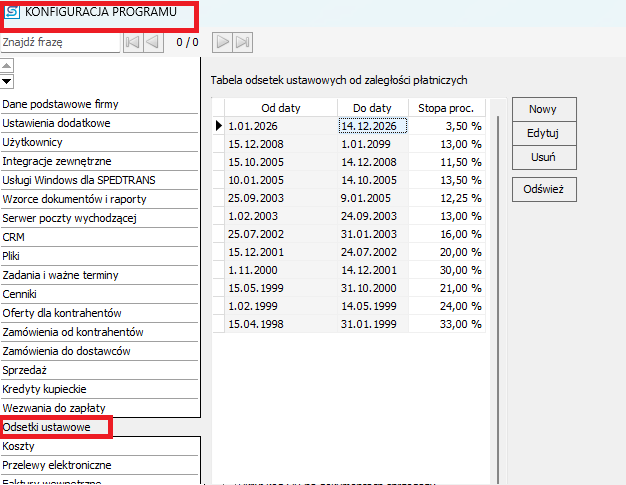Image resolution: width=626 pixels, height=485 pixels.
Task: Sort by the Stopa proc. column header
Action: [x=446, y=108]
